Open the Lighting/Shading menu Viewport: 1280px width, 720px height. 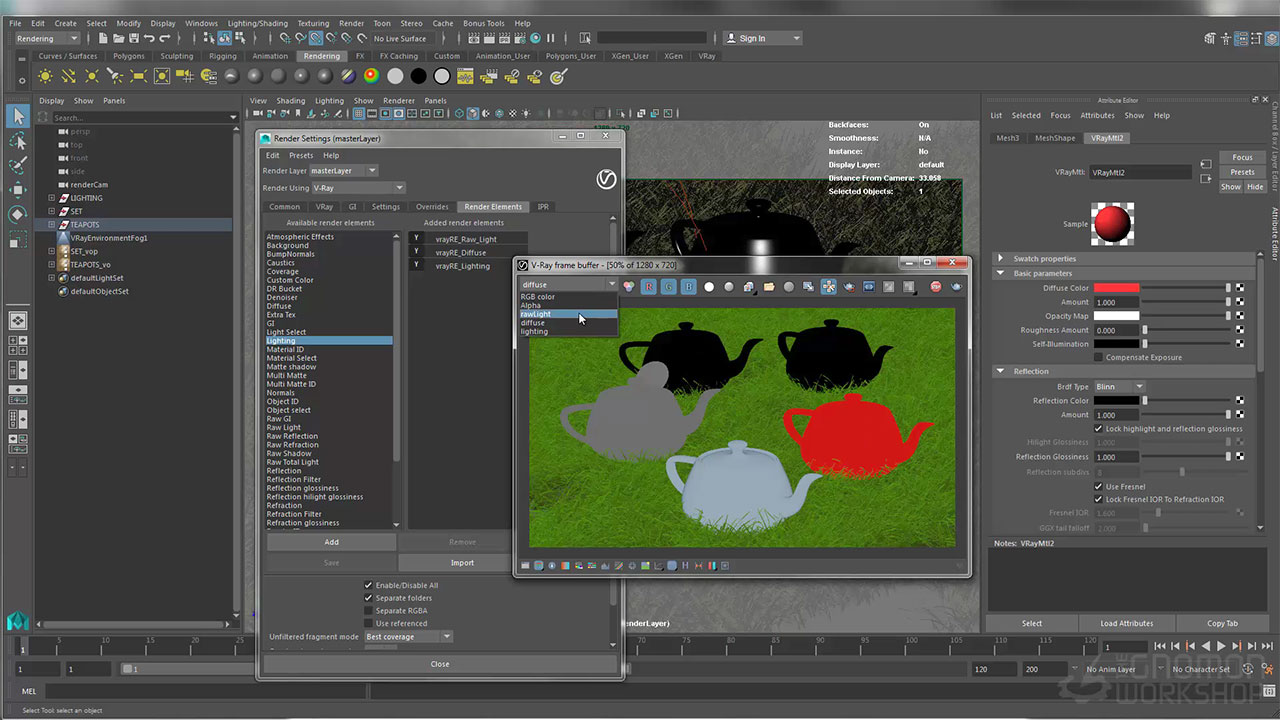pyautogui.click(x=257, y=23)
